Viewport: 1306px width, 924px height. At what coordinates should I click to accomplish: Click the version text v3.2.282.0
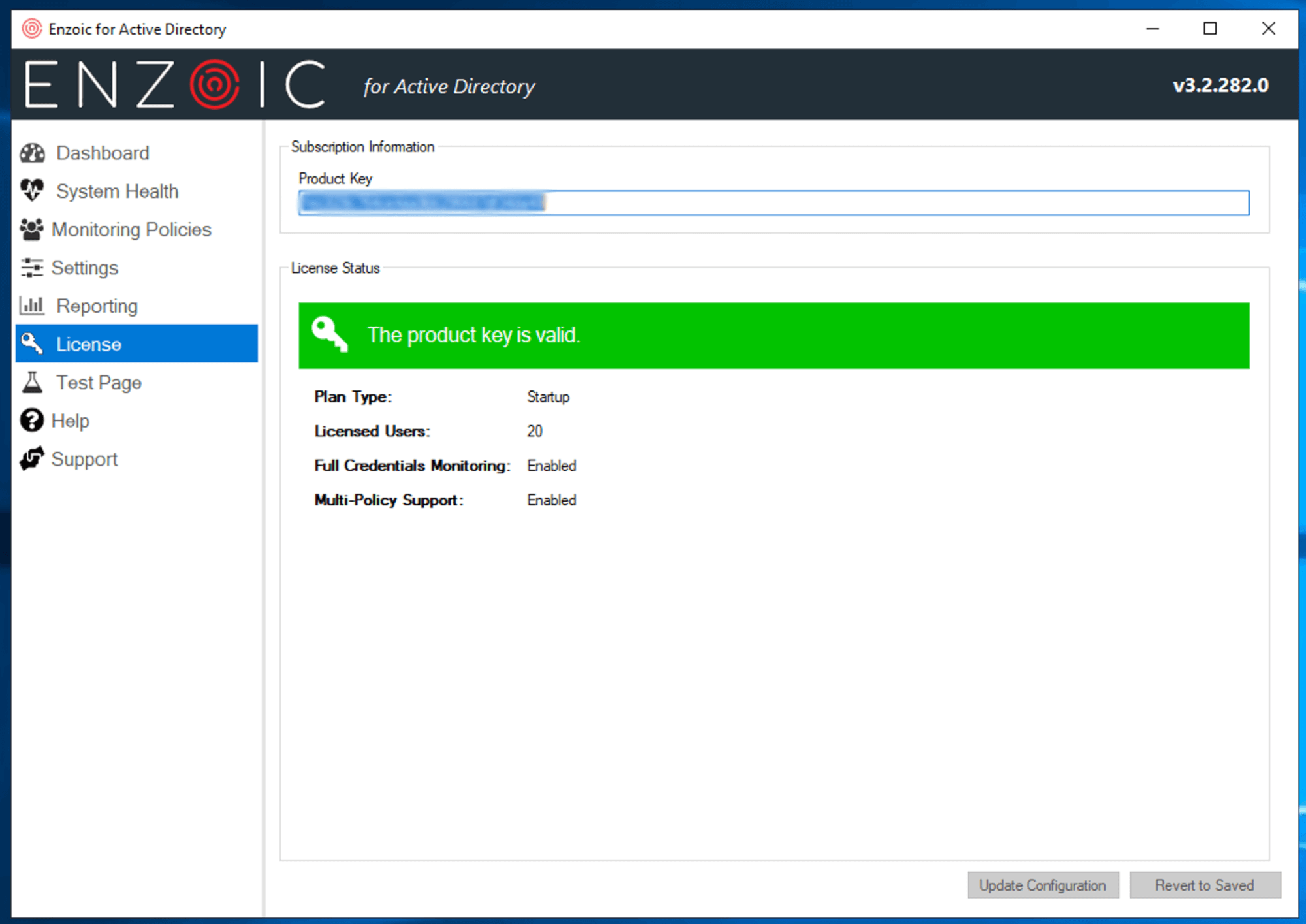[x=1220, y=85]
